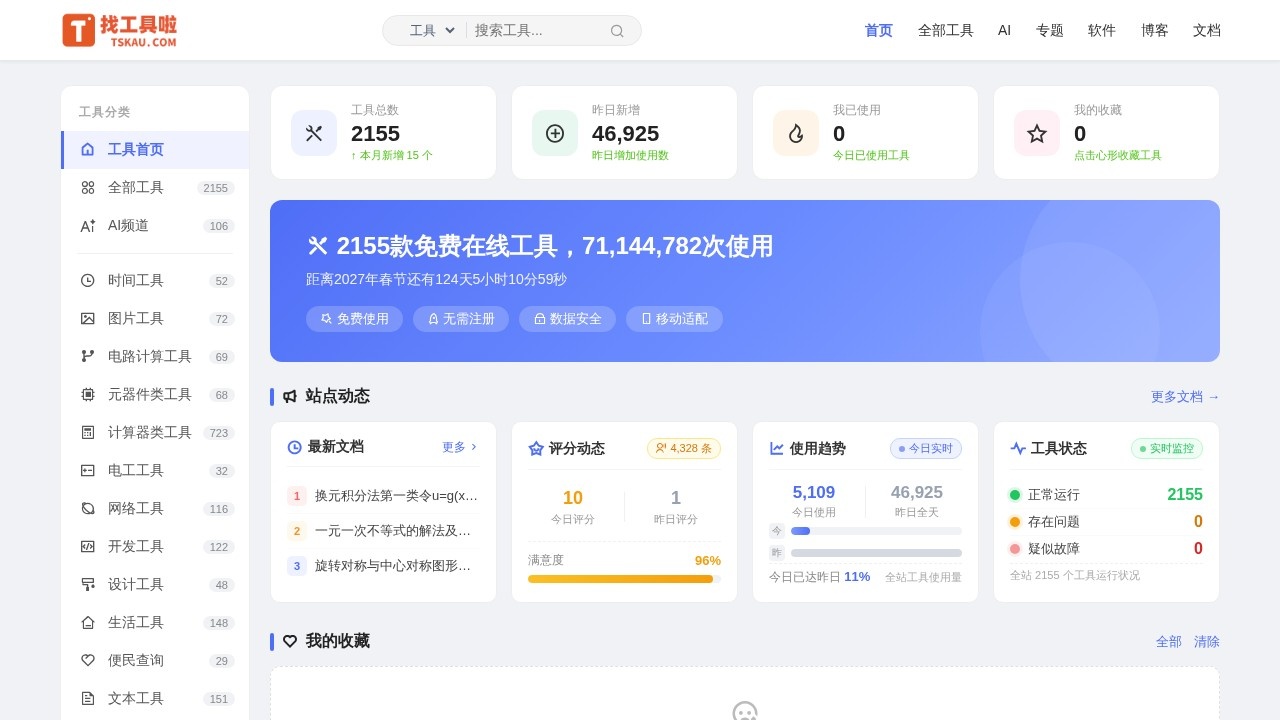Click 清除 to clear favorites
The width and height of the screenshot is (1280, 720).
(x=1207, y=642)
